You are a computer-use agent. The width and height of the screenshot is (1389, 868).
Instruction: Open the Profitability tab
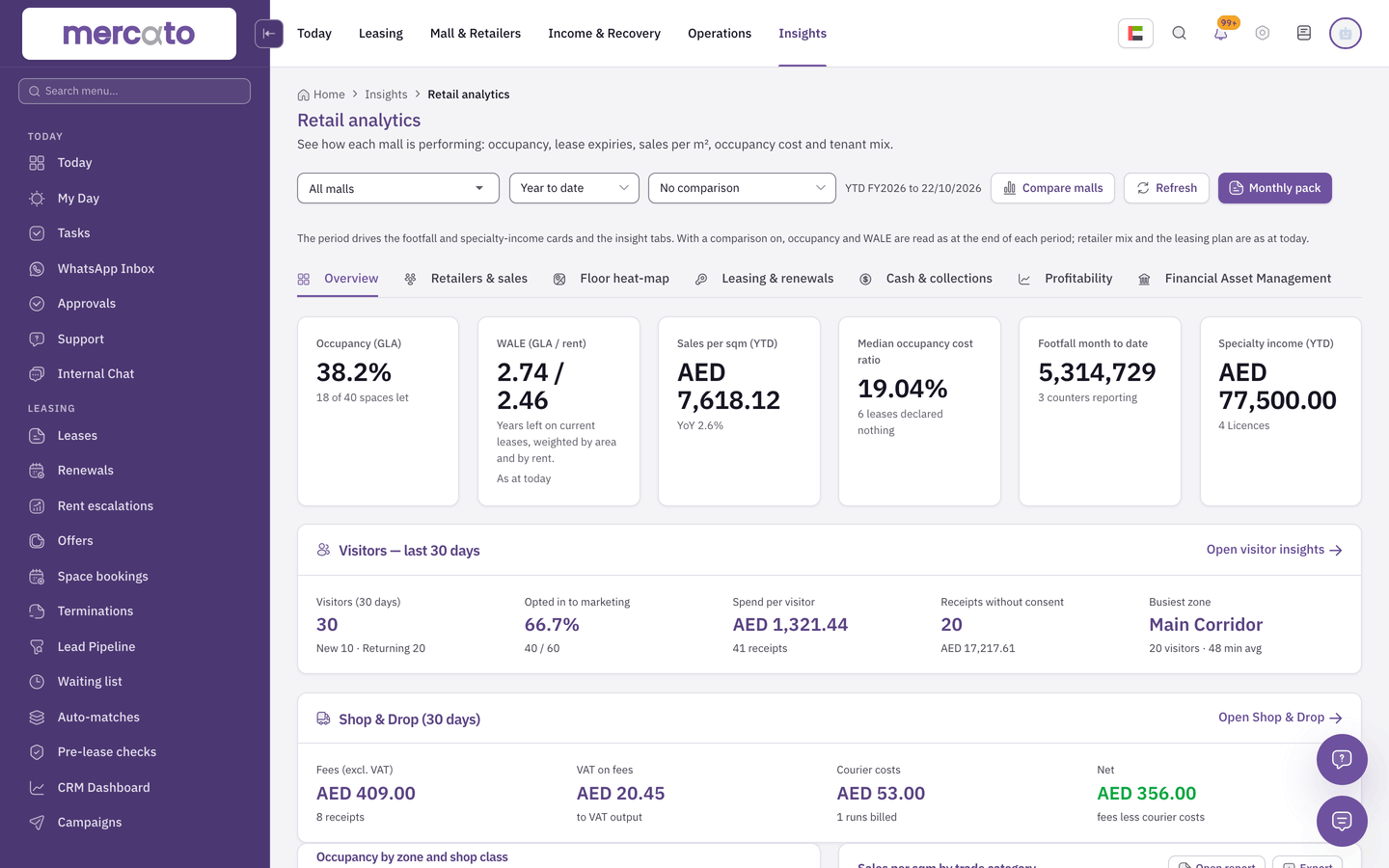pos(1066,279)
